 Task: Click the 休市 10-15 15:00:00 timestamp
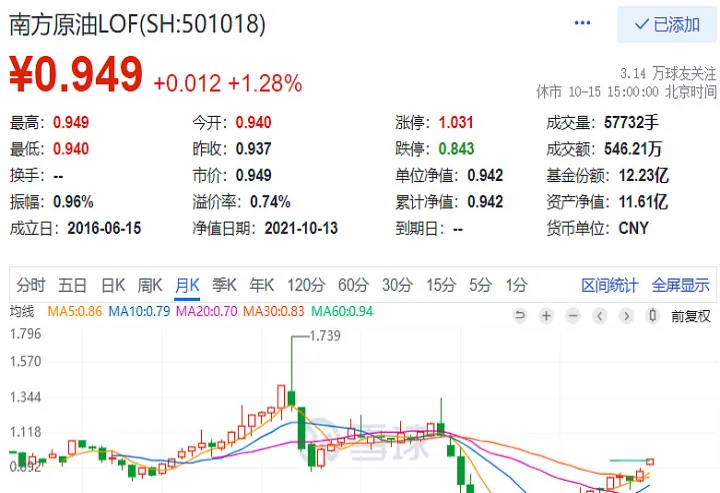pyautogui.click(x=597, y=92)
